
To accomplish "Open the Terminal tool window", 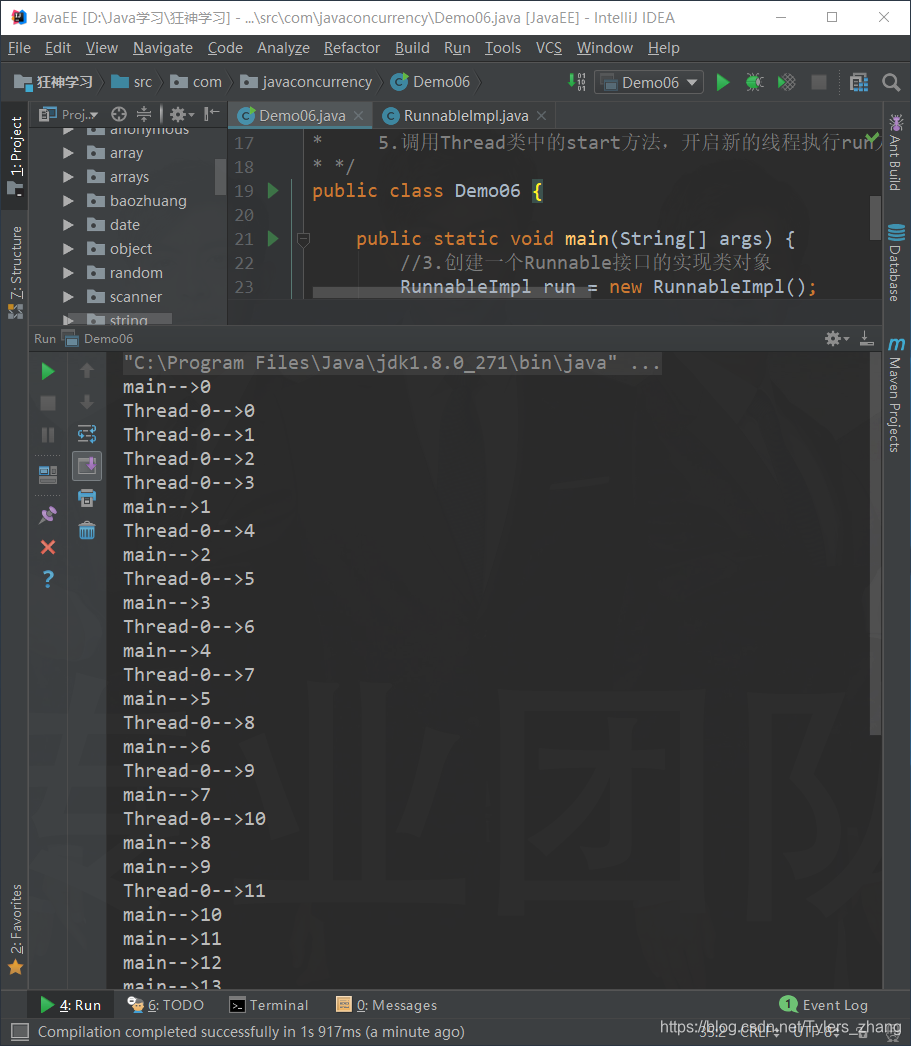I will [269, 1005].
